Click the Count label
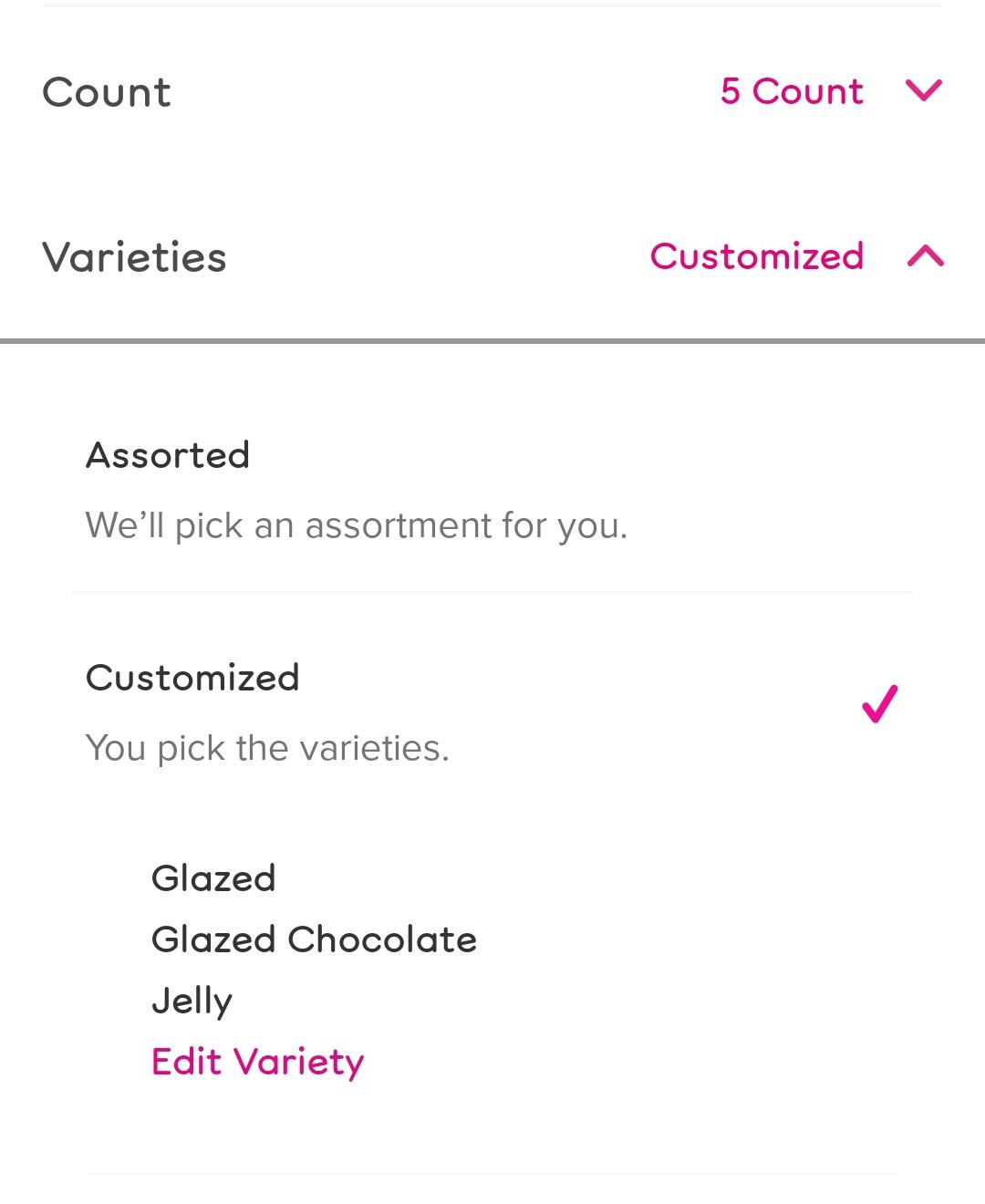 click(108, 91)
